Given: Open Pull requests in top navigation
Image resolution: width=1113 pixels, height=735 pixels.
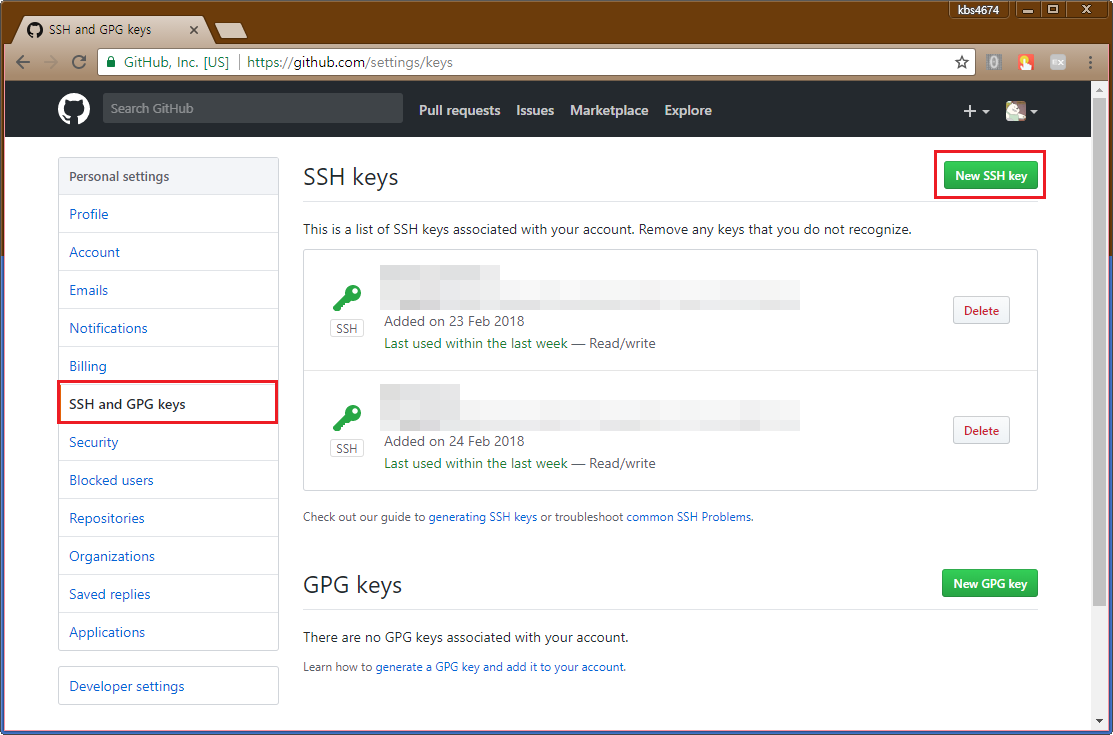Looking at the screenshot, I should pyautogui.click(x=459, y=110).
